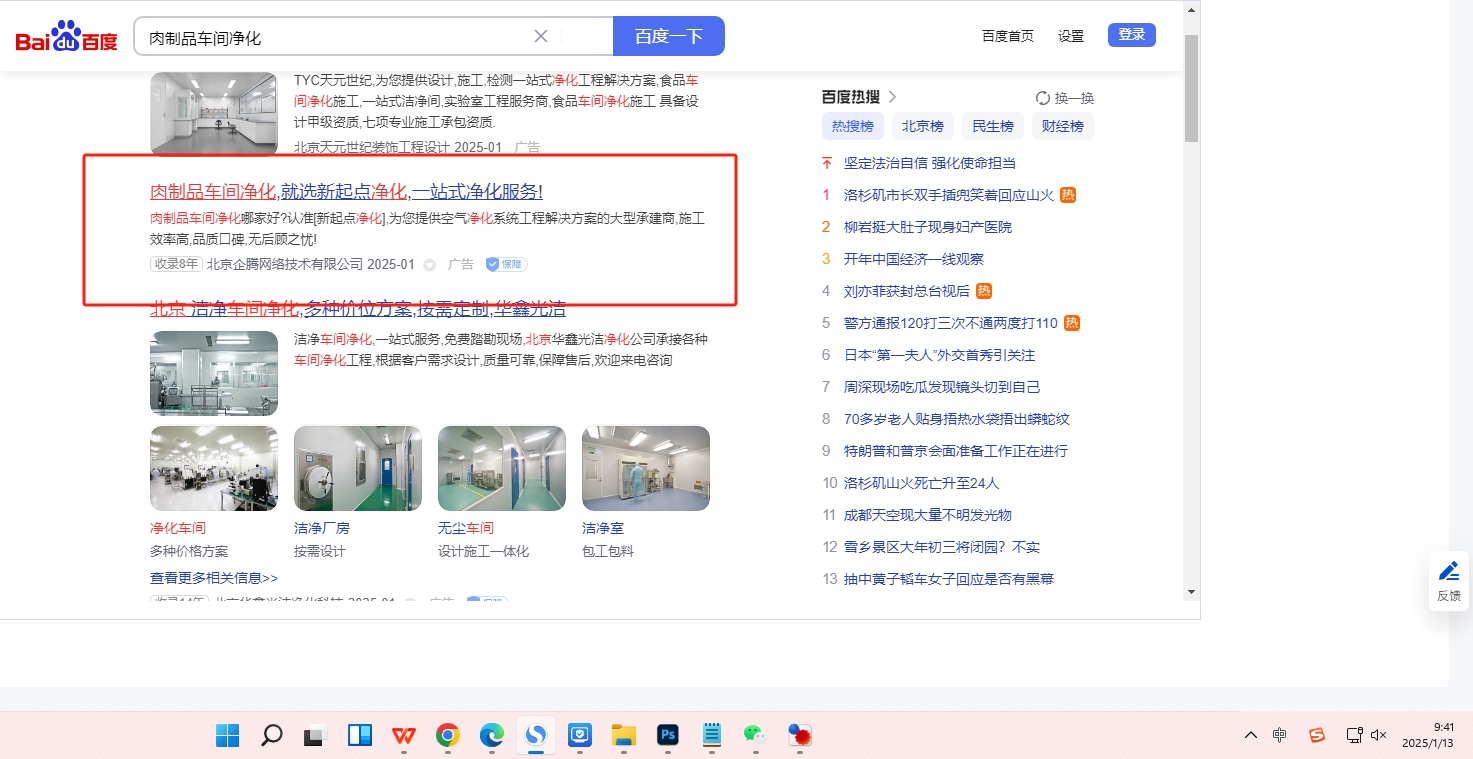Open the 肉制品车间净化,就选新起点净化 result title
Viewport: 1473px width, 759px height.
tap(346, 192)
